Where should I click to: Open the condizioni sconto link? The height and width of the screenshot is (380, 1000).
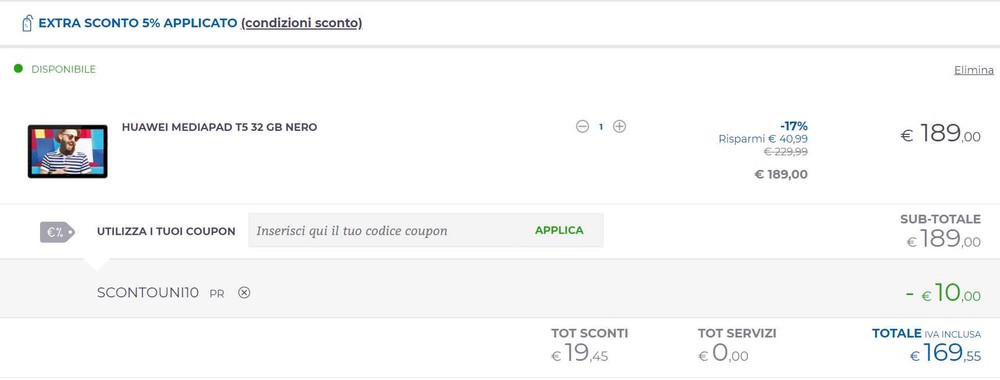tap(302, 23)
